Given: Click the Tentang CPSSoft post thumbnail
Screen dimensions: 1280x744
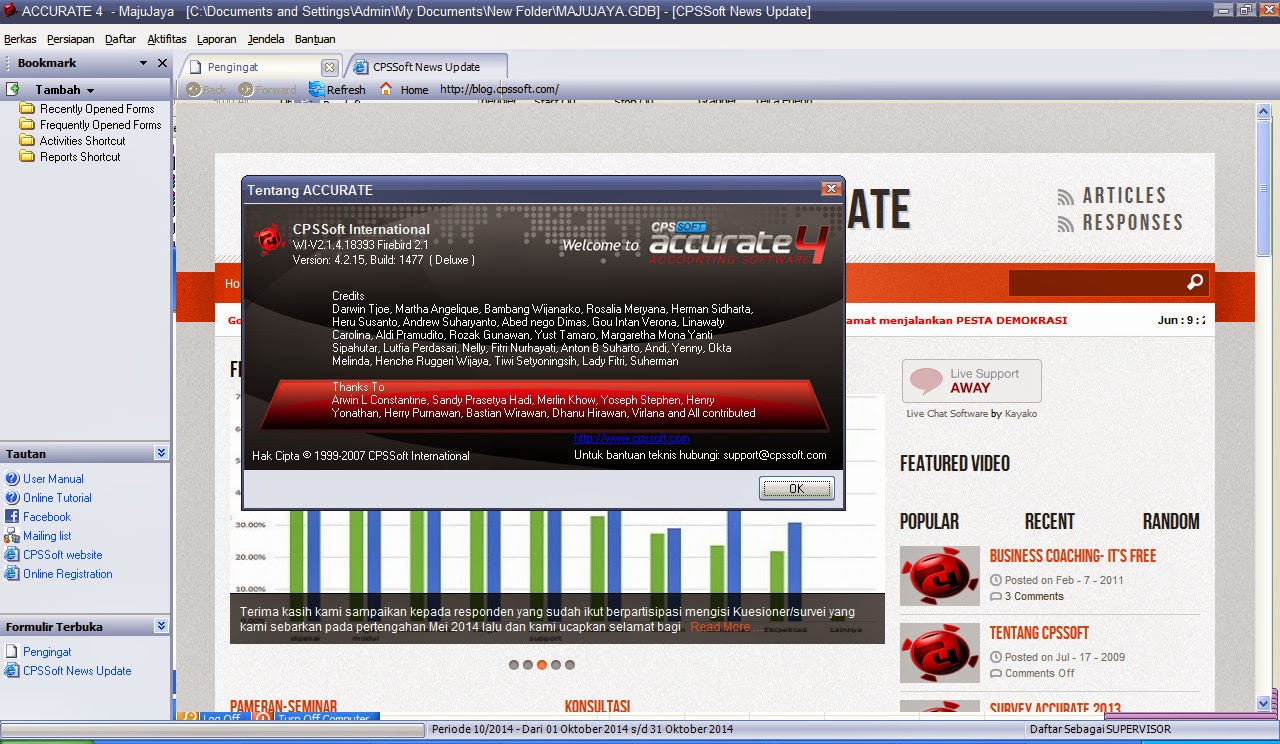Looking at the screenshot, I should tap(940, 653).
